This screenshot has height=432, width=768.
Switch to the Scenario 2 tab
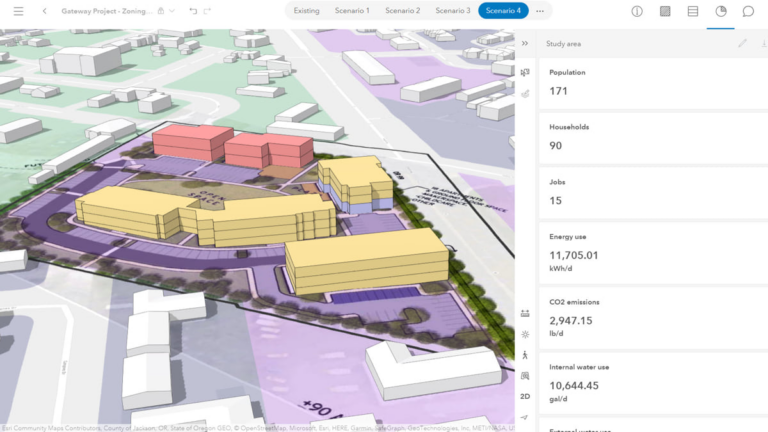pos(403,11)
